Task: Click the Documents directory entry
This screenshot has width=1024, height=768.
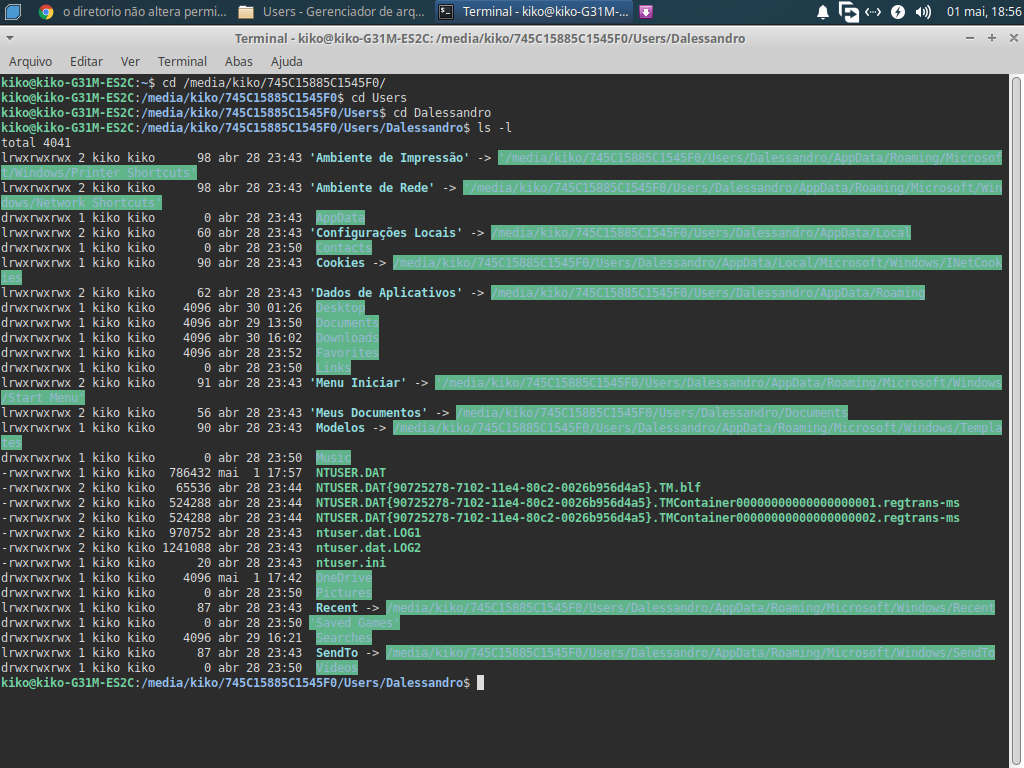Action: pos(347,323)
